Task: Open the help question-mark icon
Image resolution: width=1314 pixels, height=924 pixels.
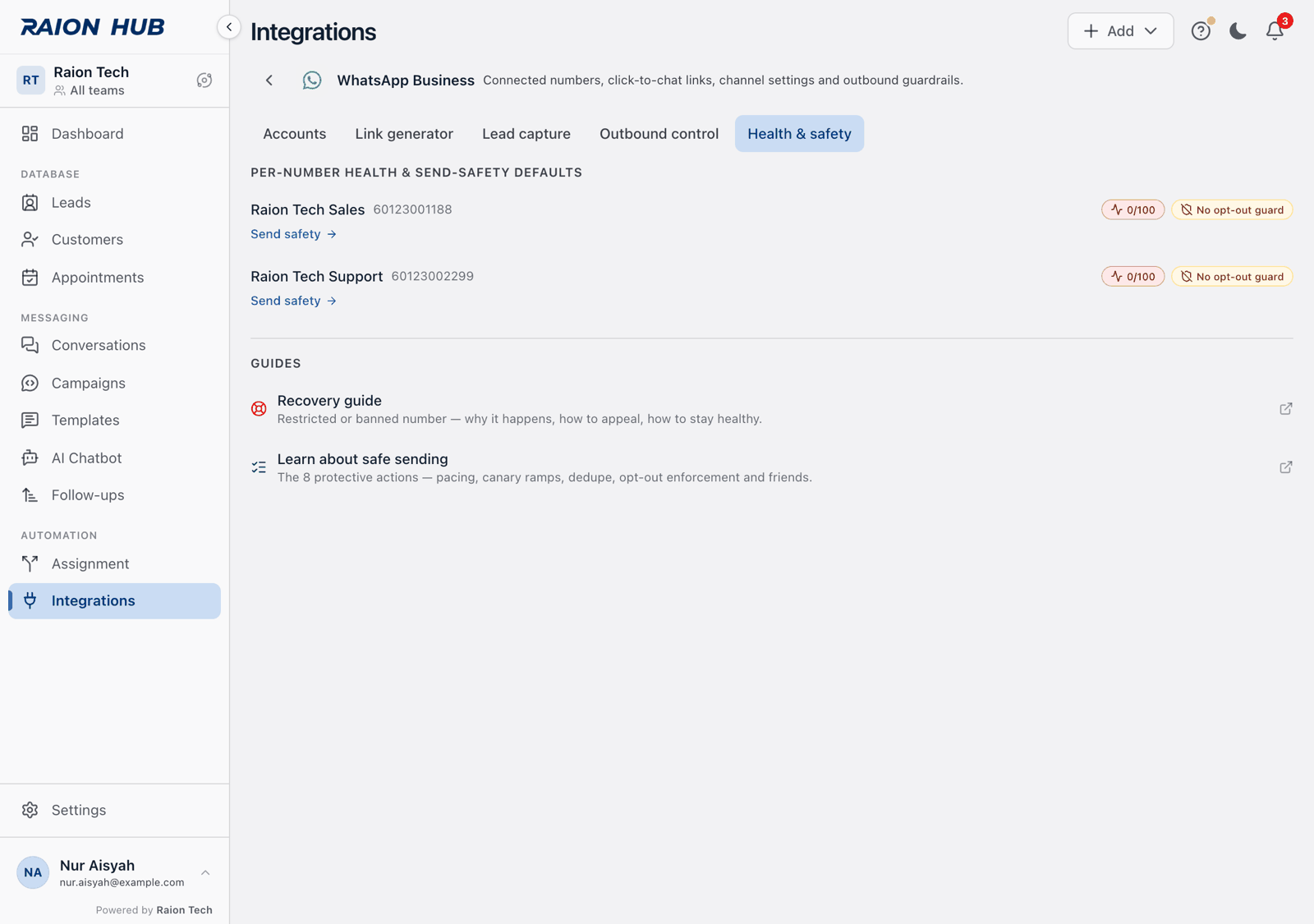Action: coord(1201,31)
